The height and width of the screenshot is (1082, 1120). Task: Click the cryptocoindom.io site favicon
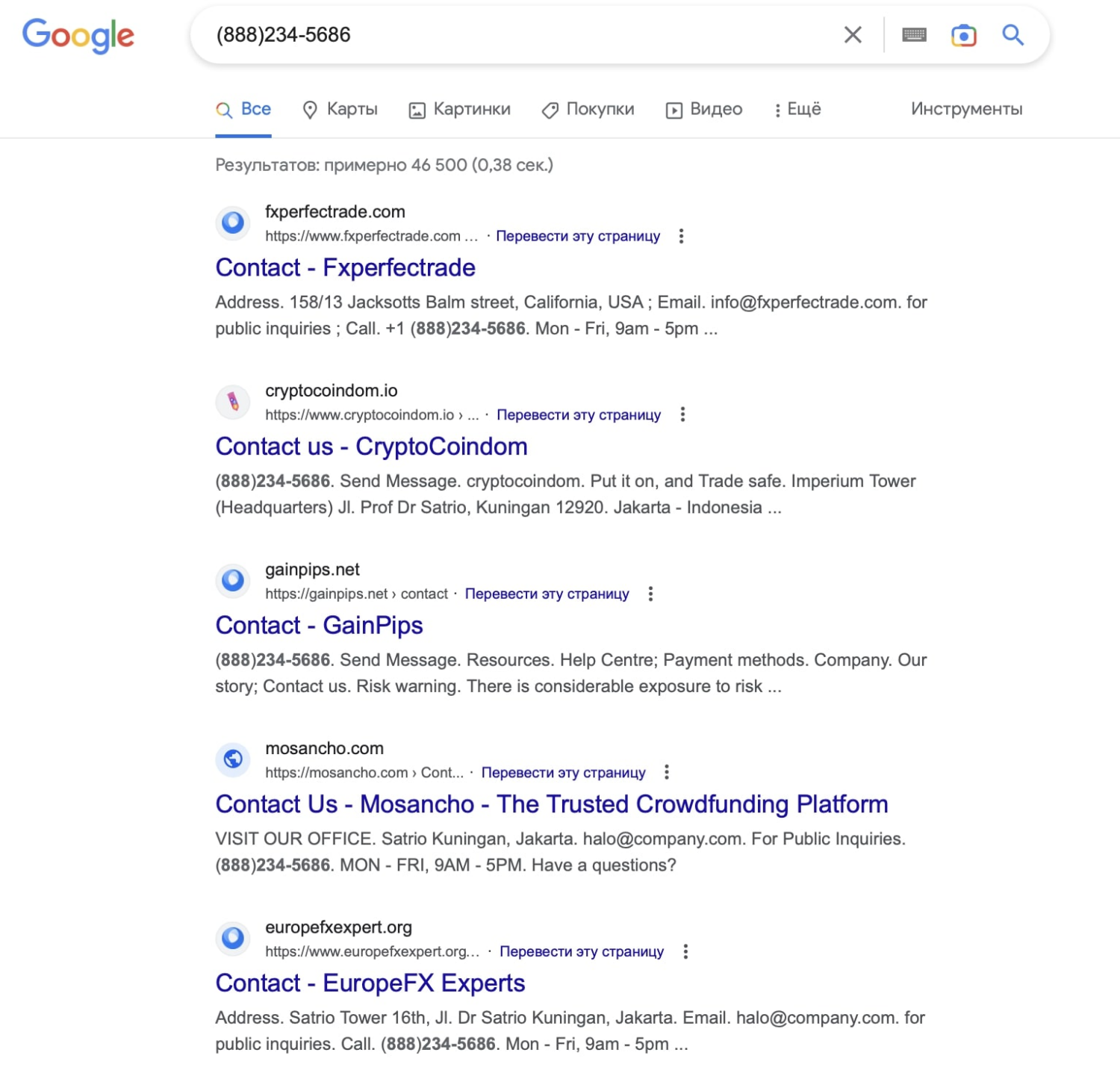click(x=233, y=402)
